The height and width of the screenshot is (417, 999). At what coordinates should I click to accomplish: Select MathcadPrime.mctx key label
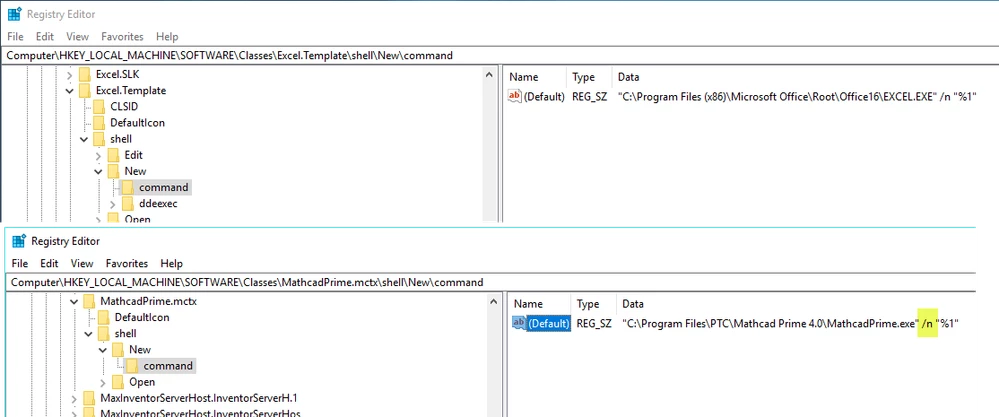point(148,301)
